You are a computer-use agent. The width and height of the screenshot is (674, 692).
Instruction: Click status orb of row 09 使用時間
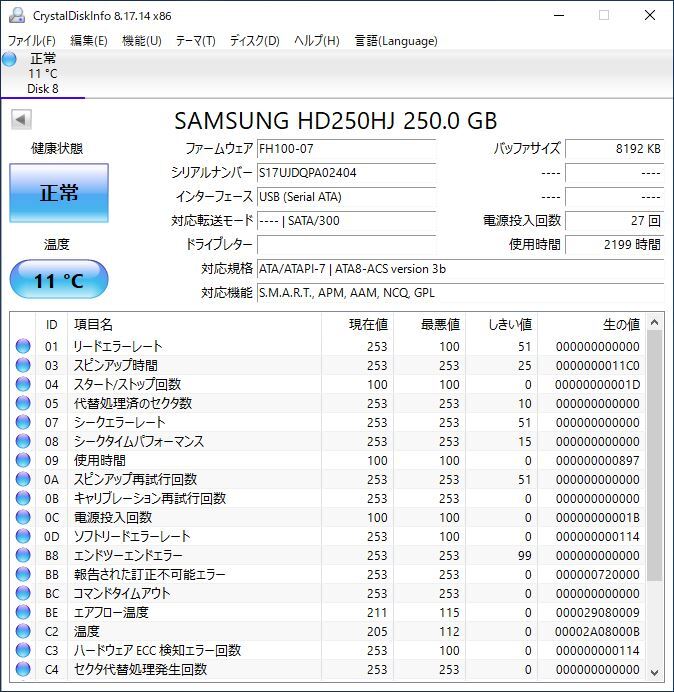(23, 460)
